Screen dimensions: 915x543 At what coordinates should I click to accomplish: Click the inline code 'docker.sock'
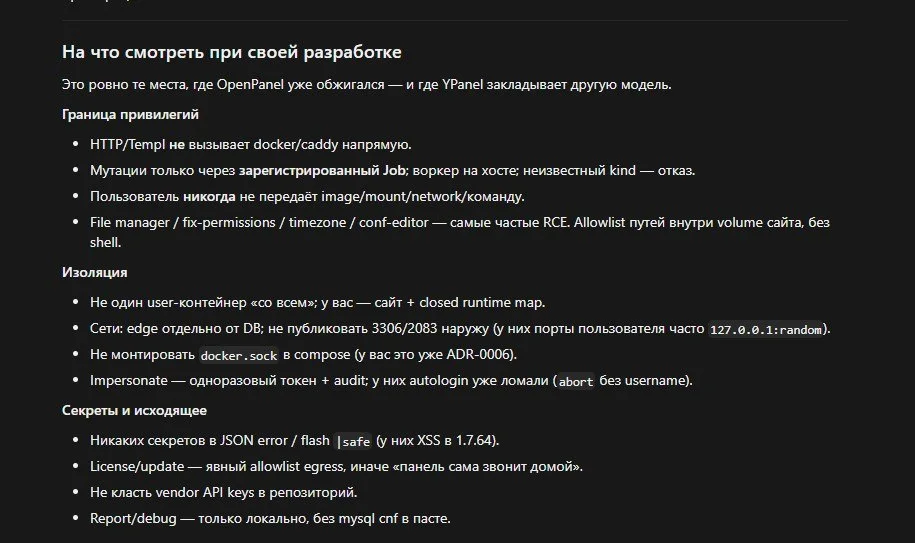click(239, 355)
